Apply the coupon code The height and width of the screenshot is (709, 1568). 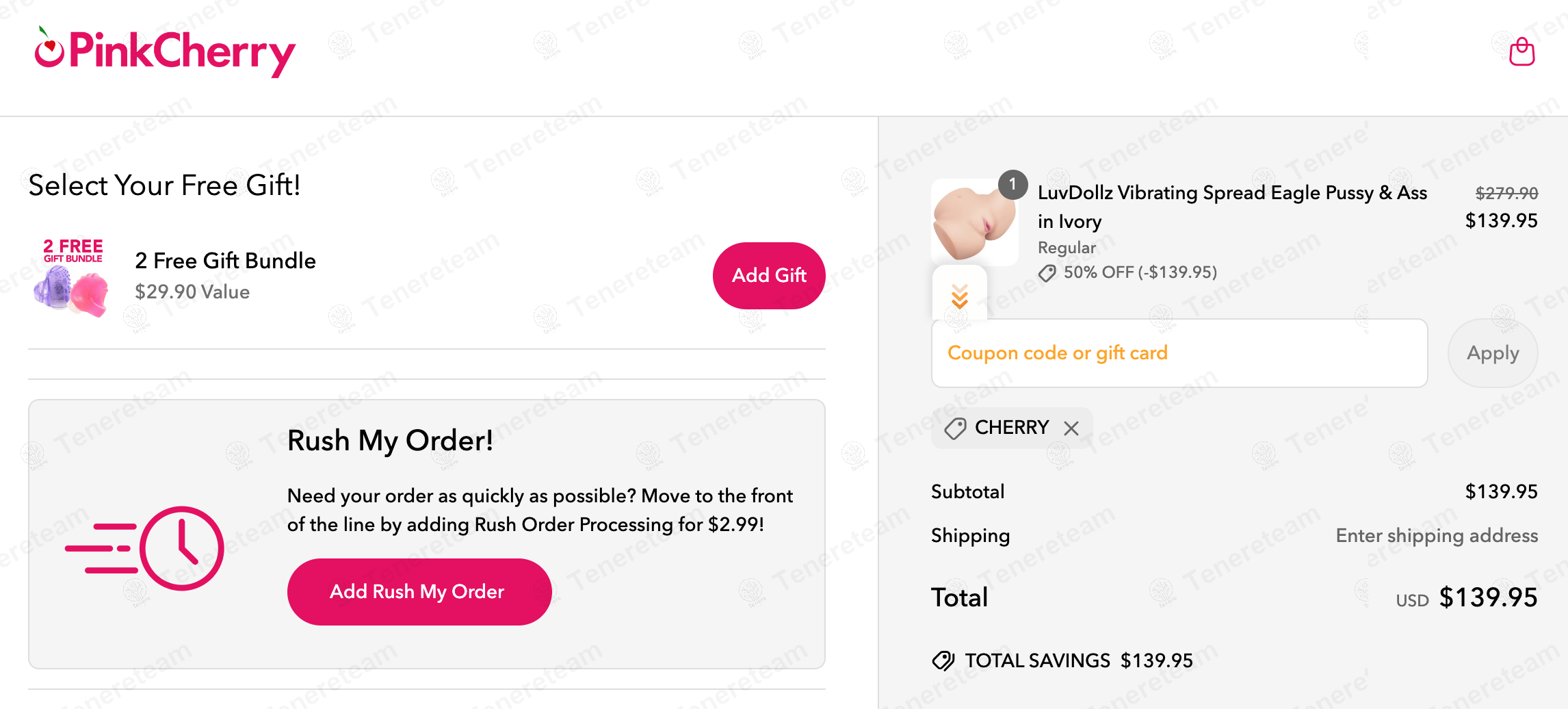[1493, 353]
